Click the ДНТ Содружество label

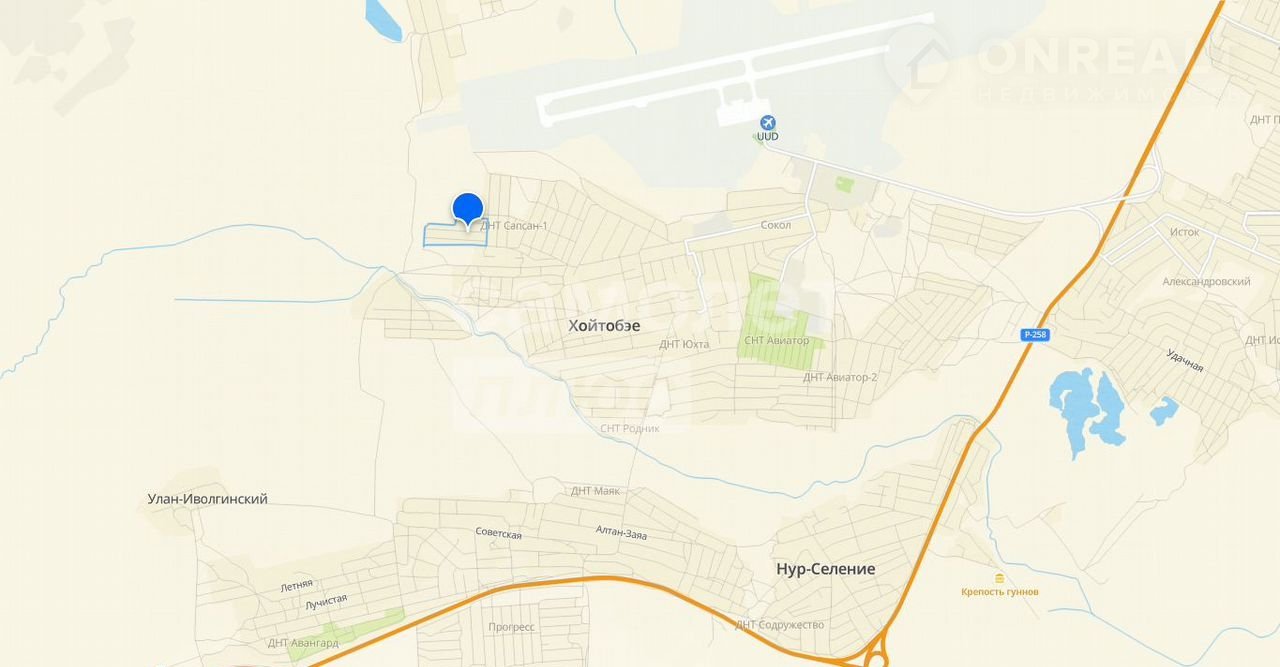pyautogui.click(x=780, y=625)
